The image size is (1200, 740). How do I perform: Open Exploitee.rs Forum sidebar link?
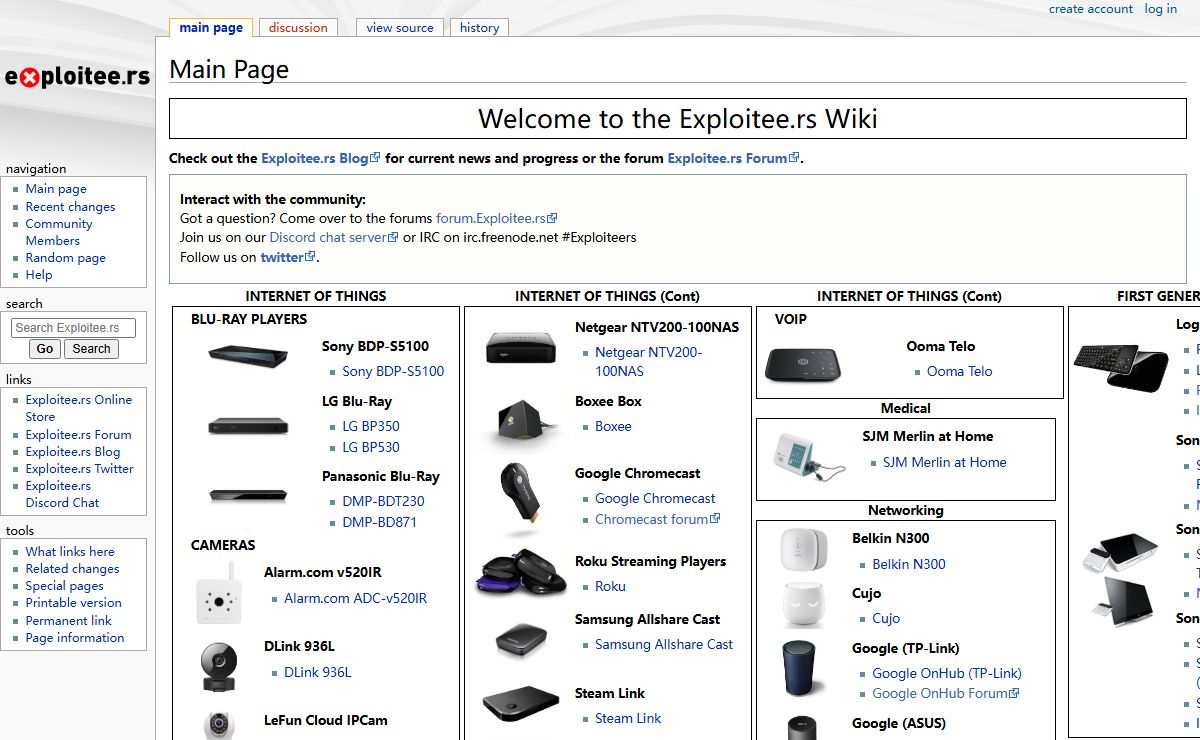coord(78,435)
